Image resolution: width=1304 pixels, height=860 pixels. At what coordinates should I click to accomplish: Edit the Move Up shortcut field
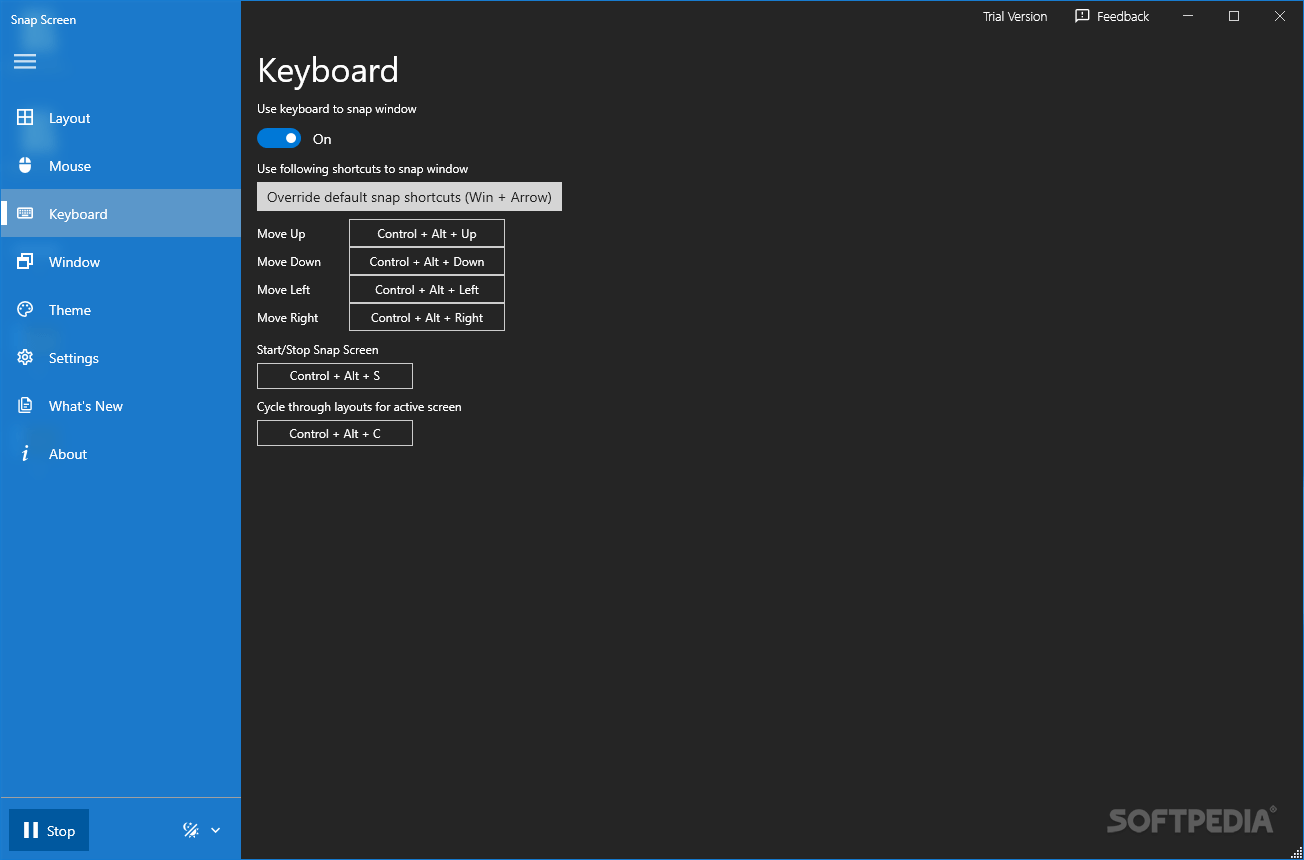[x=427, y=233]
